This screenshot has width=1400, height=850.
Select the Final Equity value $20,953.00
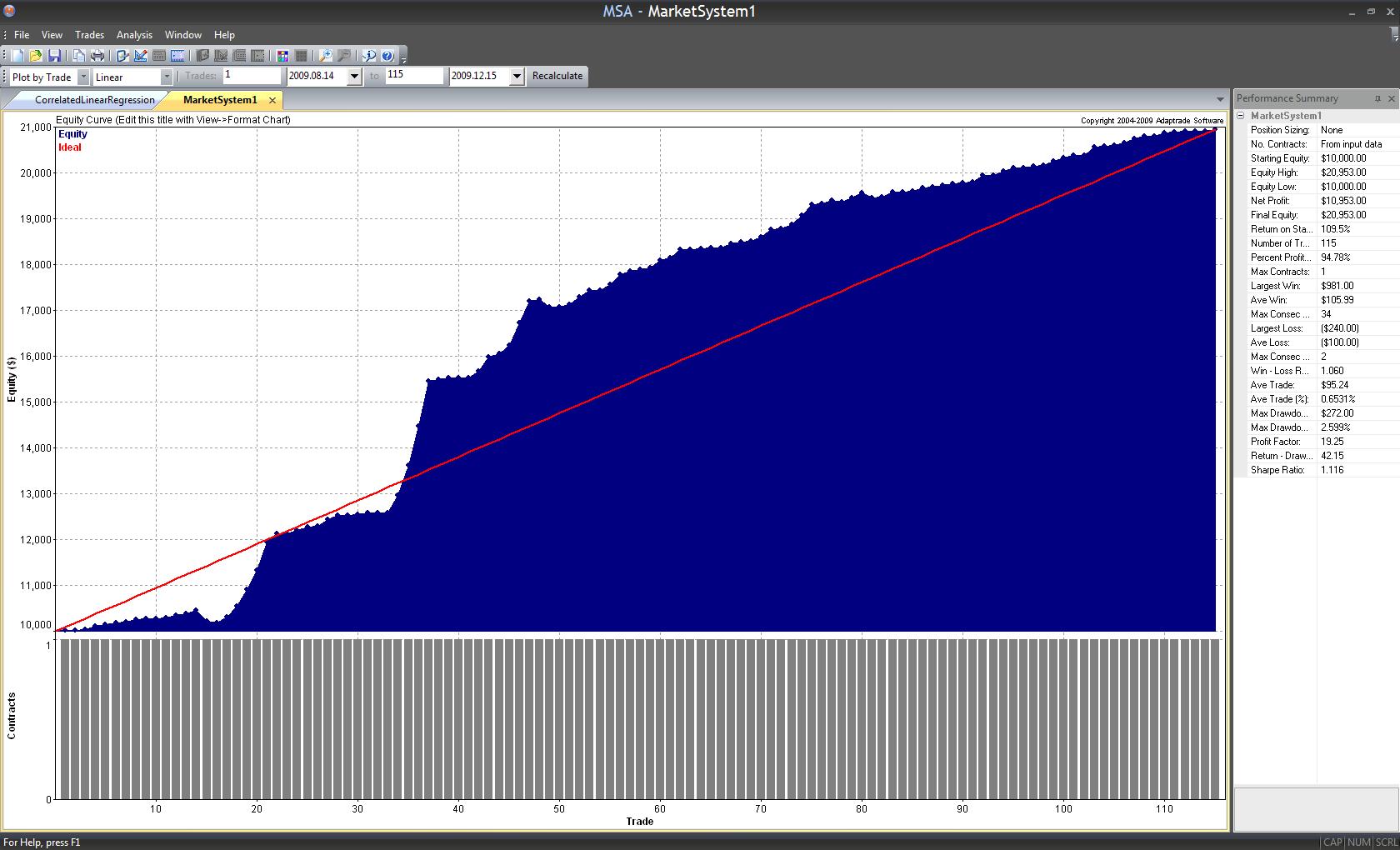[1343, 215]
